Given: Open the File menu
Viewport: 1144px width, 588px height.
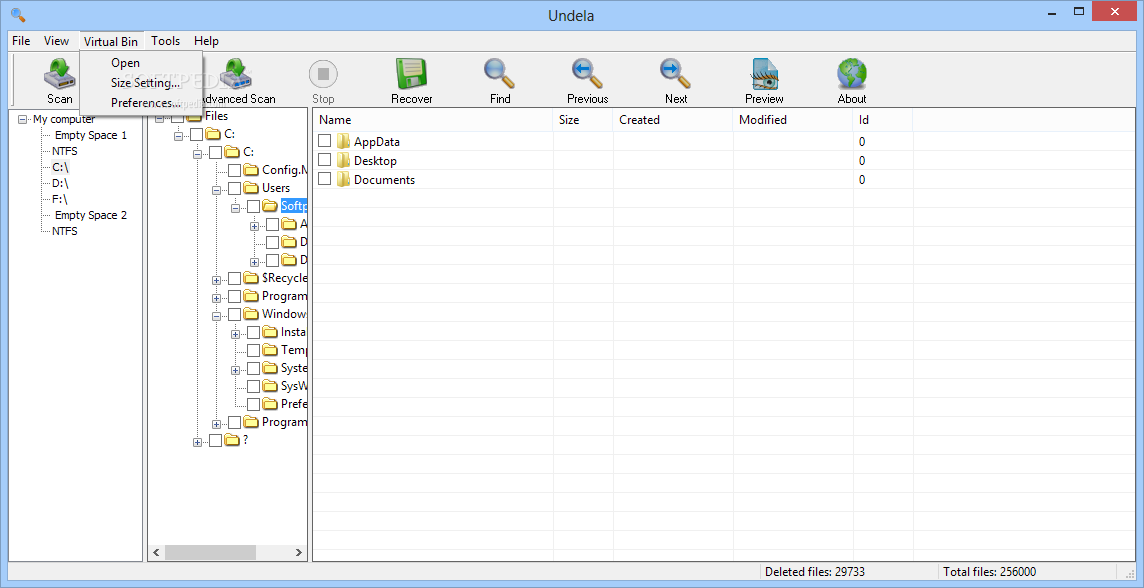Looking at the screenshot, I should click(x=21, y=41).
